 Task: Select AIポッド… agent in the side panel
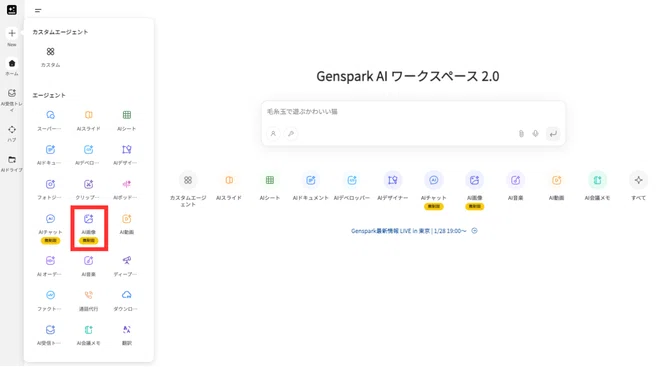[127, 189]
